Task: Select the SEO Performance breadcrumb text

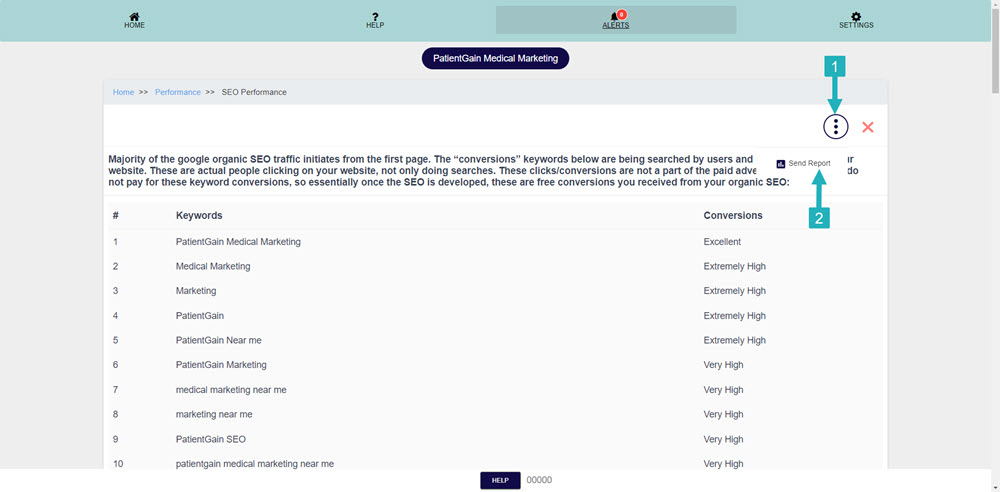Action: pos(254,92)
